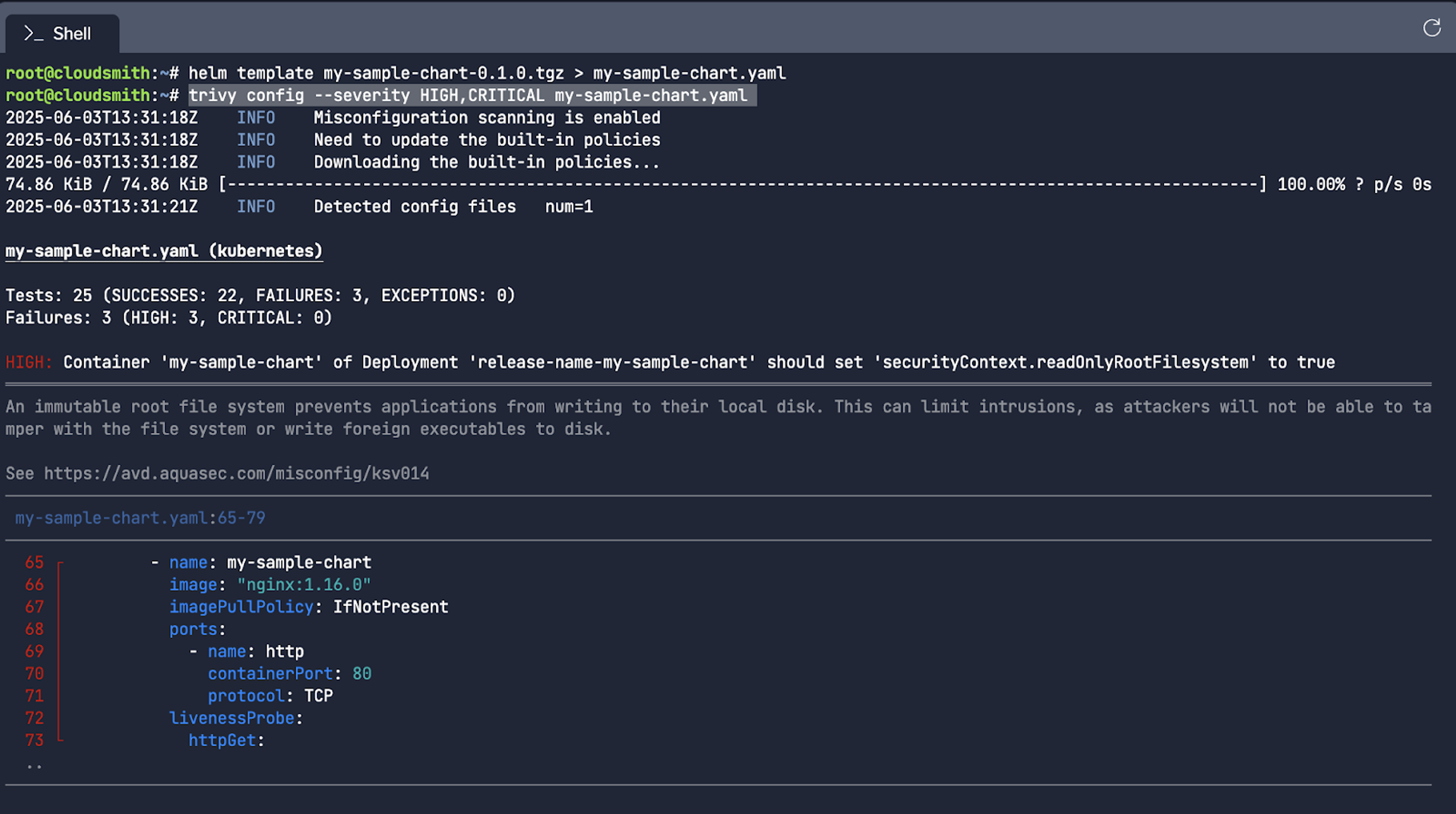This screenshot has height=814, width=1456.
Task: Switch to the Shell tab
Action: (x=62, y=34)
